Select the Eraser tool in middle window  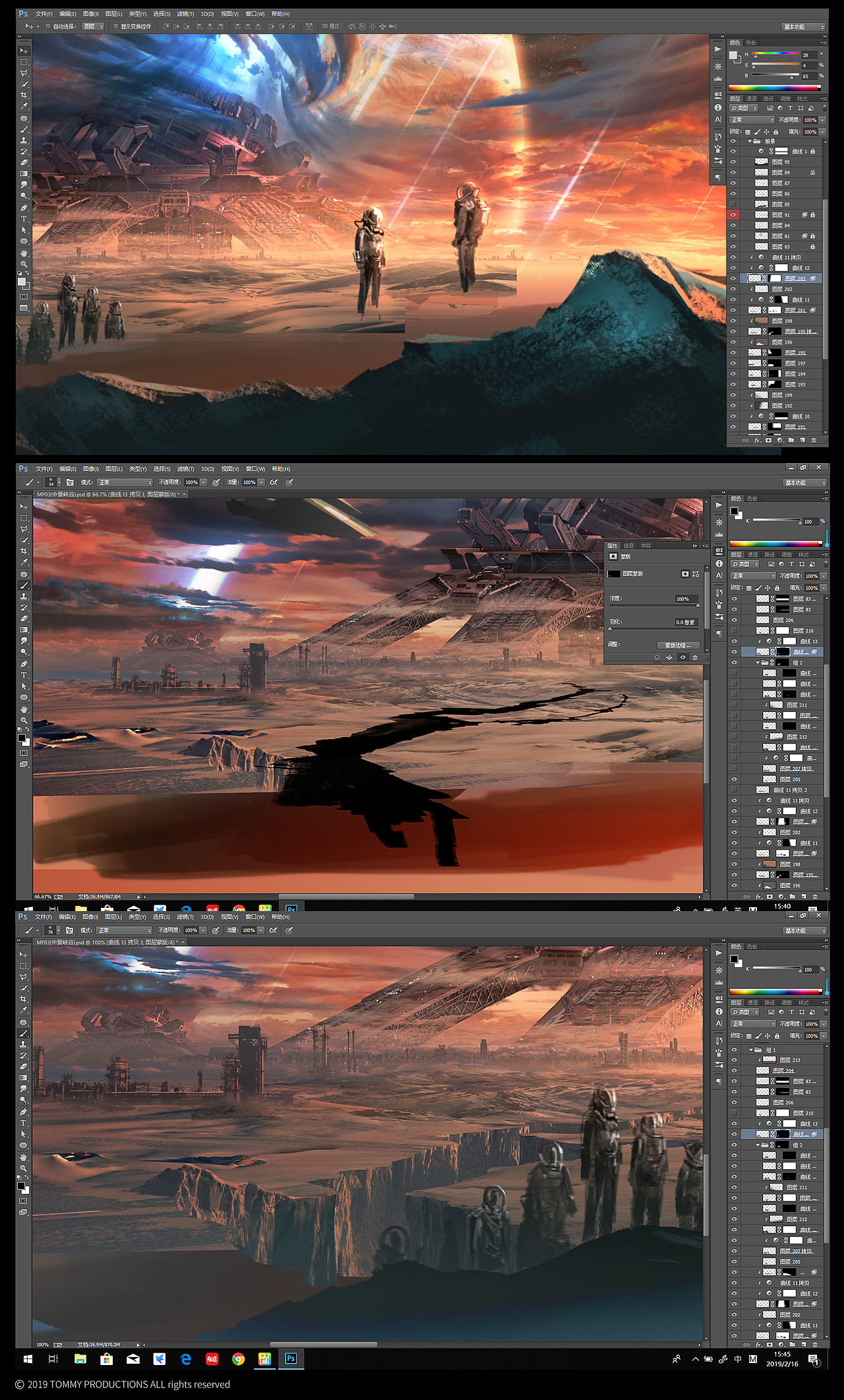click(24, 618)
